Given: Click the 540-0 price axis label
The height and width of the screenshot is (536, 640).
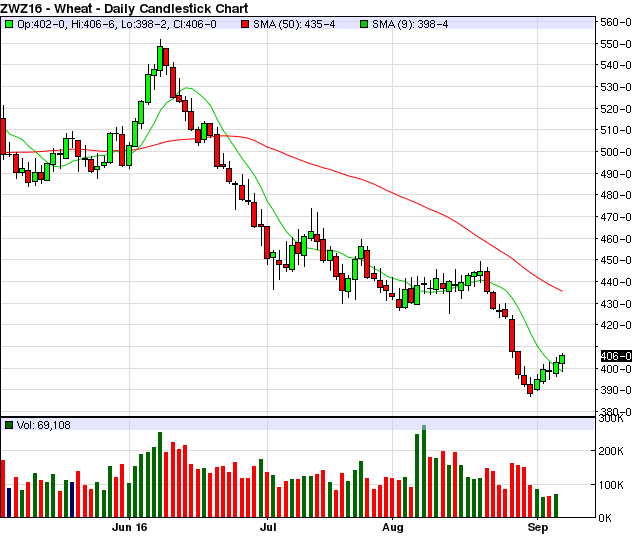Looking at the screenshot, I should [616, 65].
